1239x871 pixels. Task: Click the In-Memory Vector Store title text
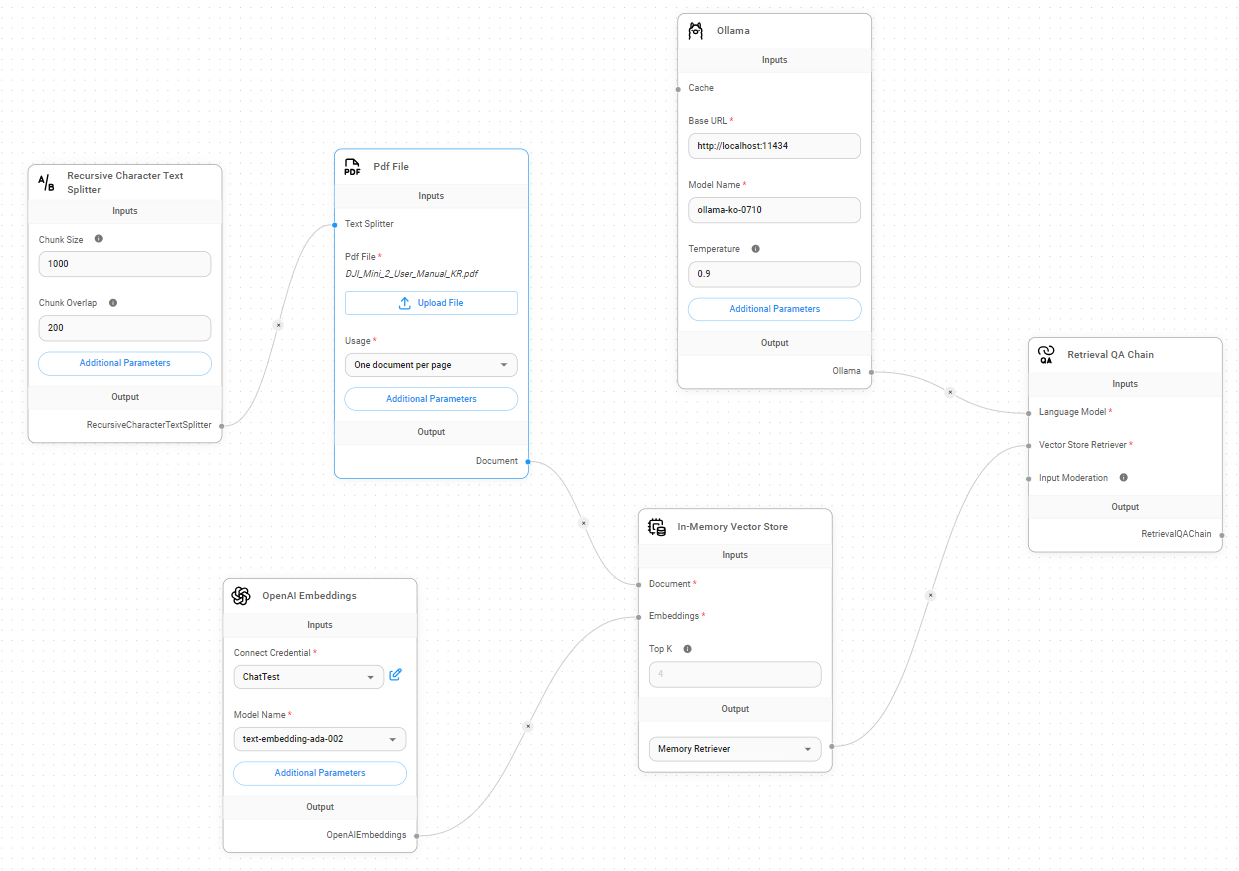pyautogui.click(x=732, y=527)
